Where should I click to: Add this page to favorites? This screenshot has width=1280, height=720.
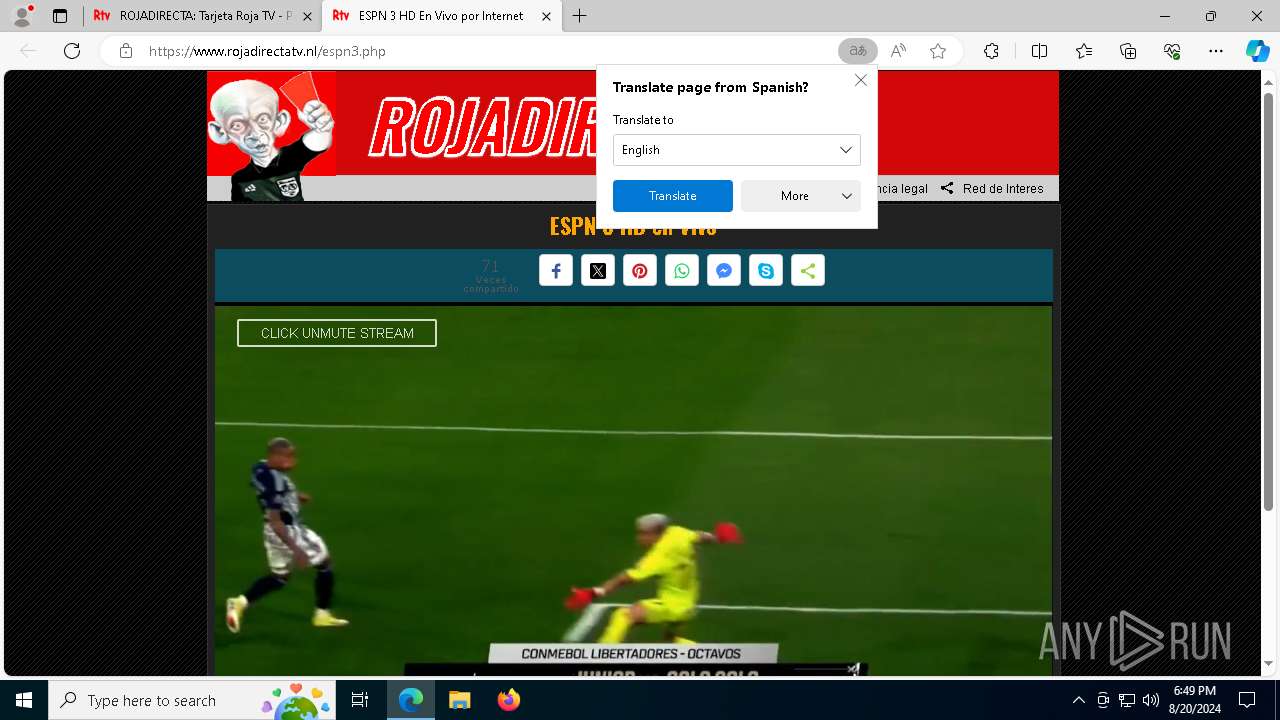point(938,51)
